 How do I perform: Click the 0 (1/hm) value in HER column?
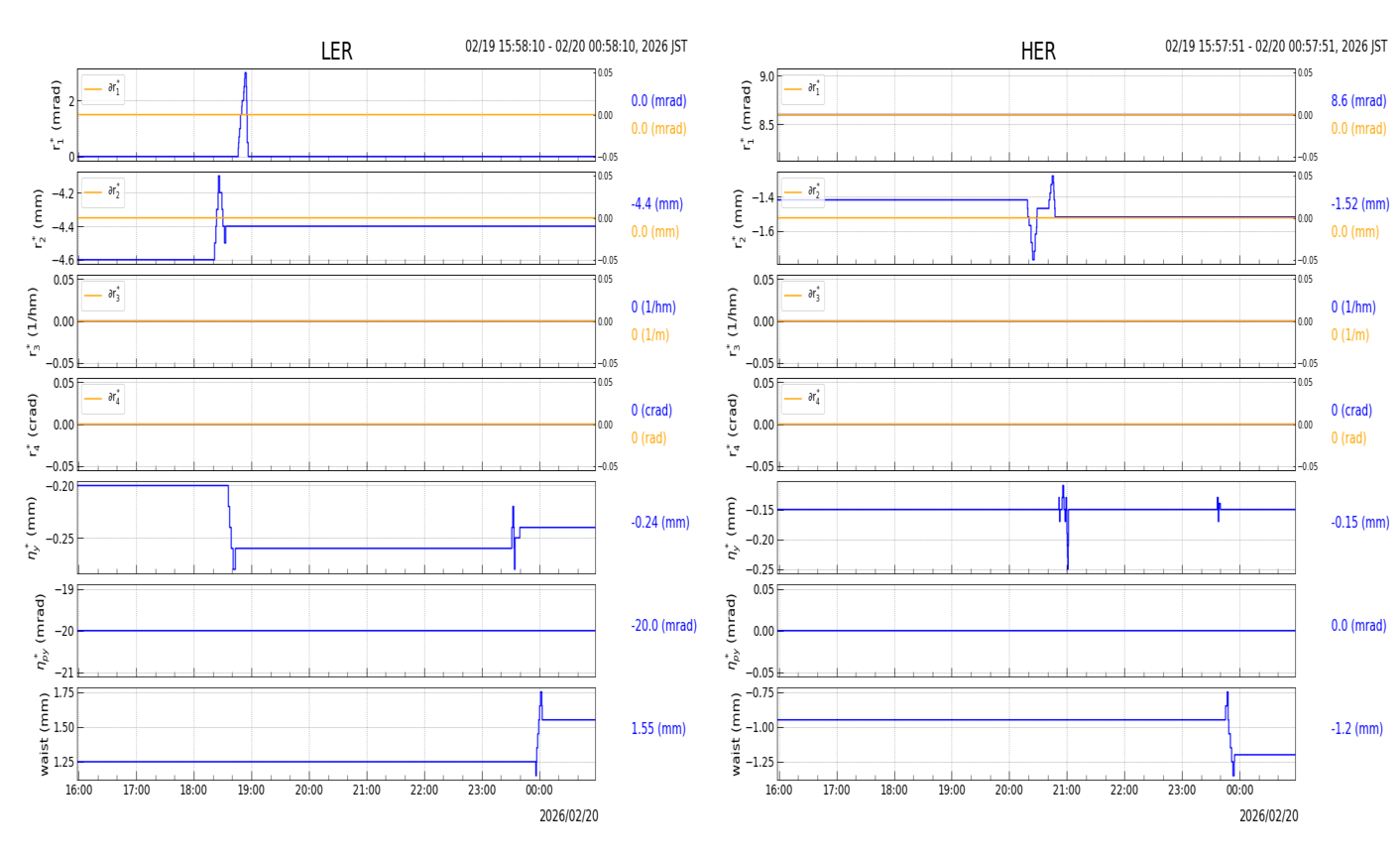1353,307
